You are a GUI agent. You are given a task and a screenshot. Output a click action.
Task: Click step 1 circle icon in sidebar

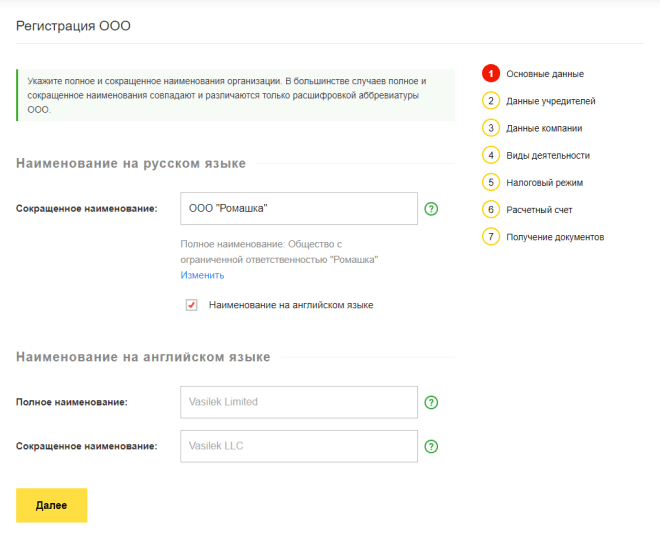pos(490,74)
